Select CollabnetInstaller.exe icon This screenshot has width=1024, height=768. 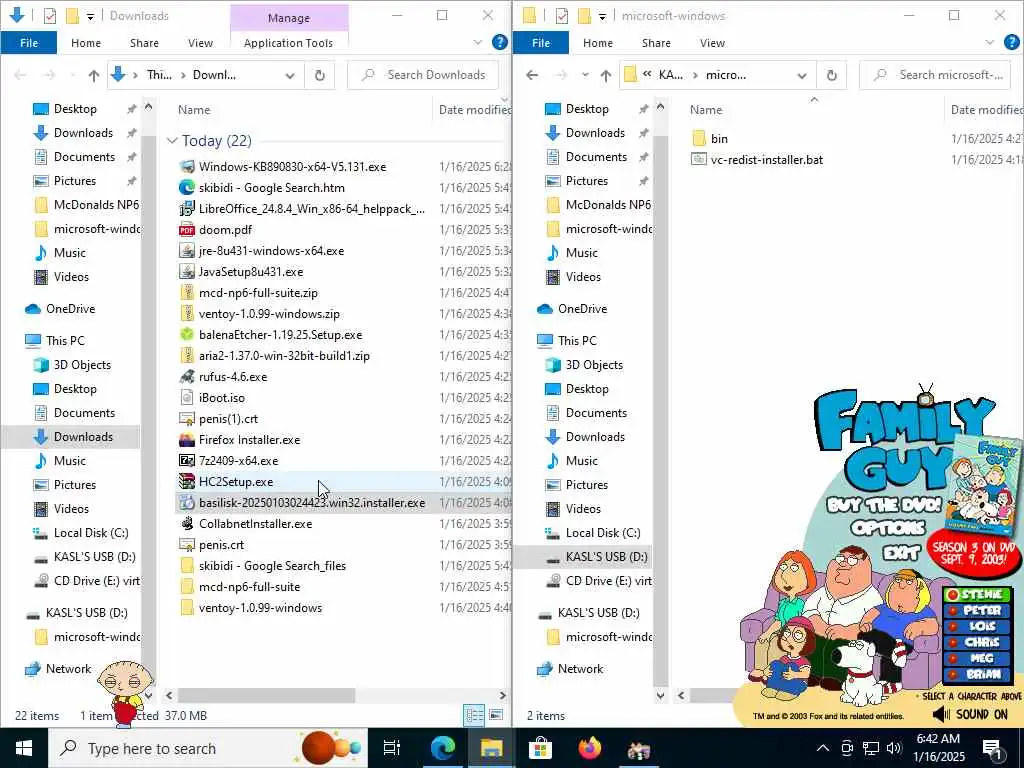187,524
